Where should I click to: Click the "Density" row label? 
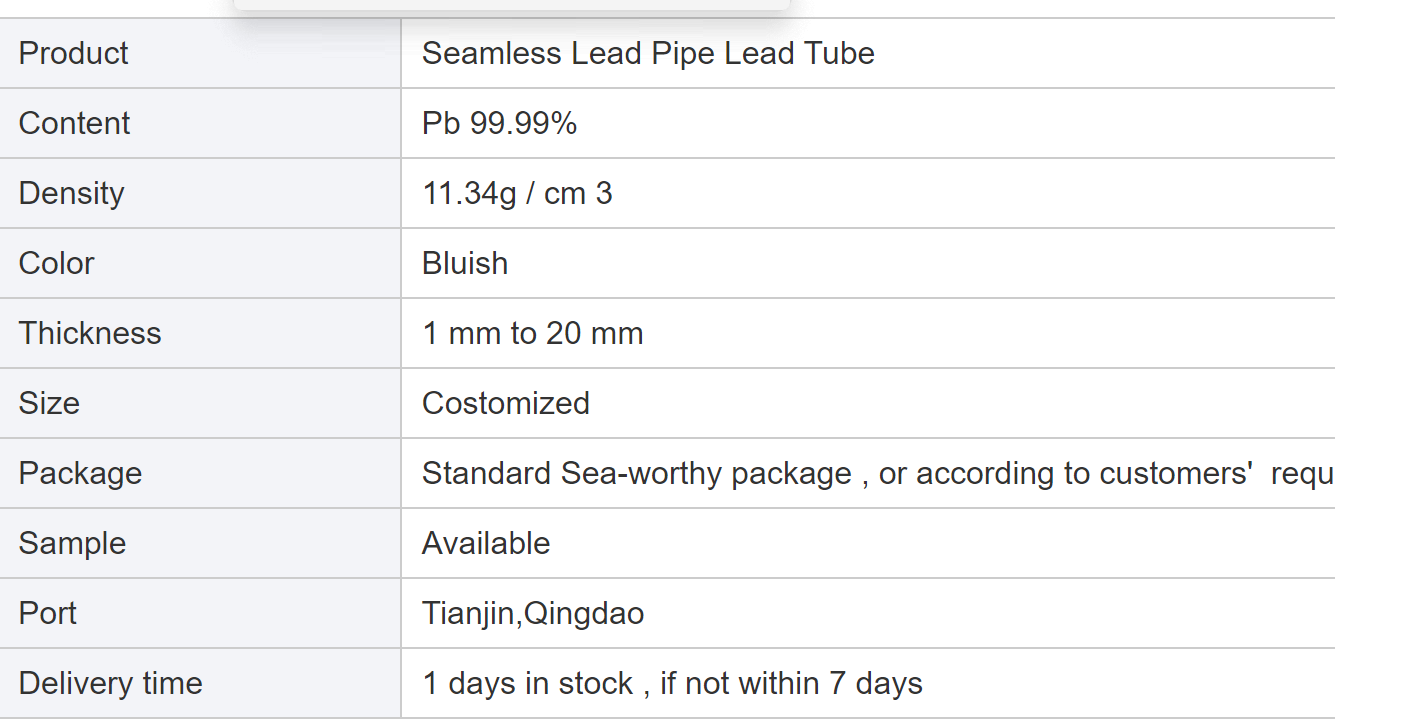coord(71,193)
